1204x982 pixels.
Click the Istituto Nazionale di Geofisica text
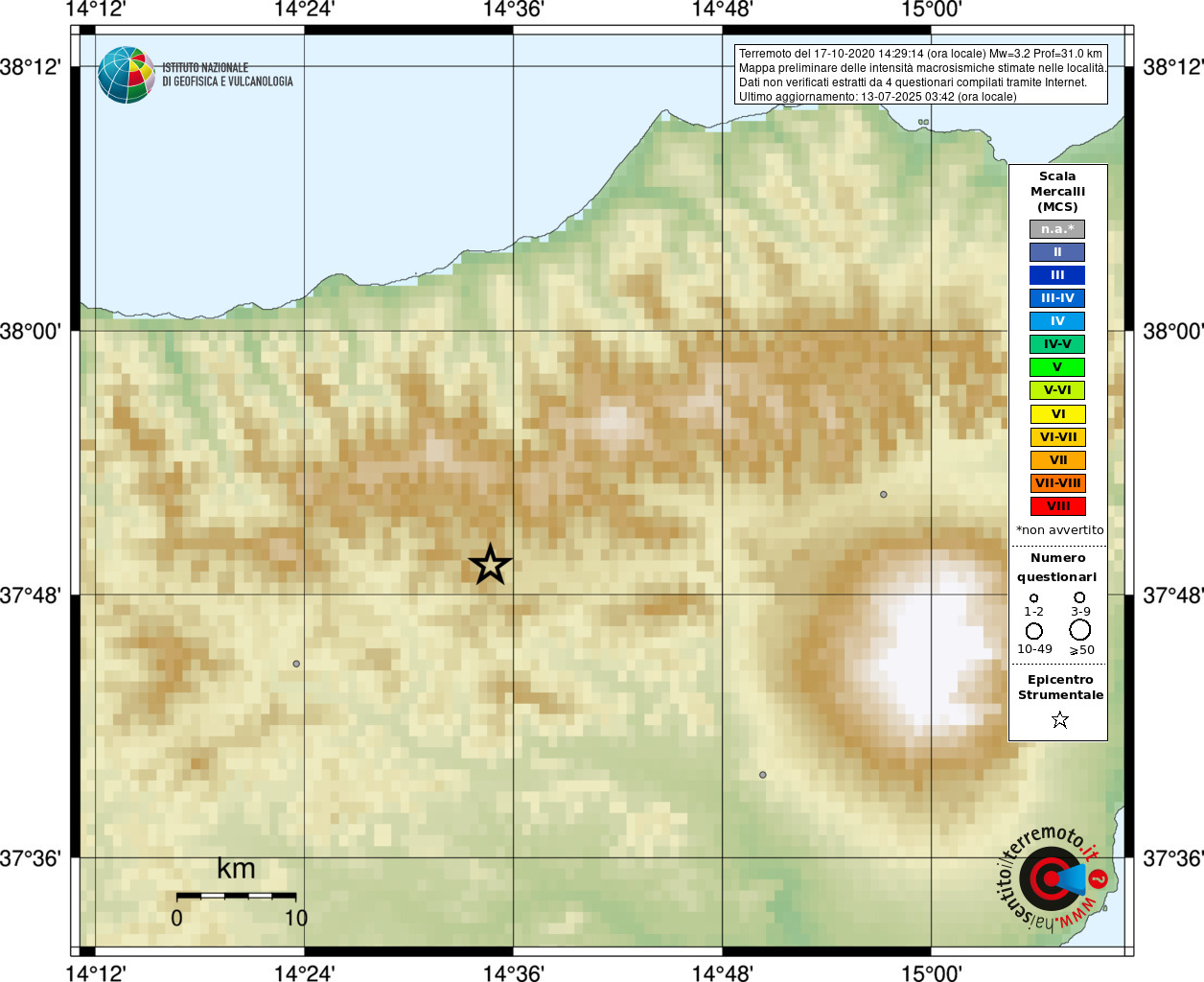click(227, 75)
